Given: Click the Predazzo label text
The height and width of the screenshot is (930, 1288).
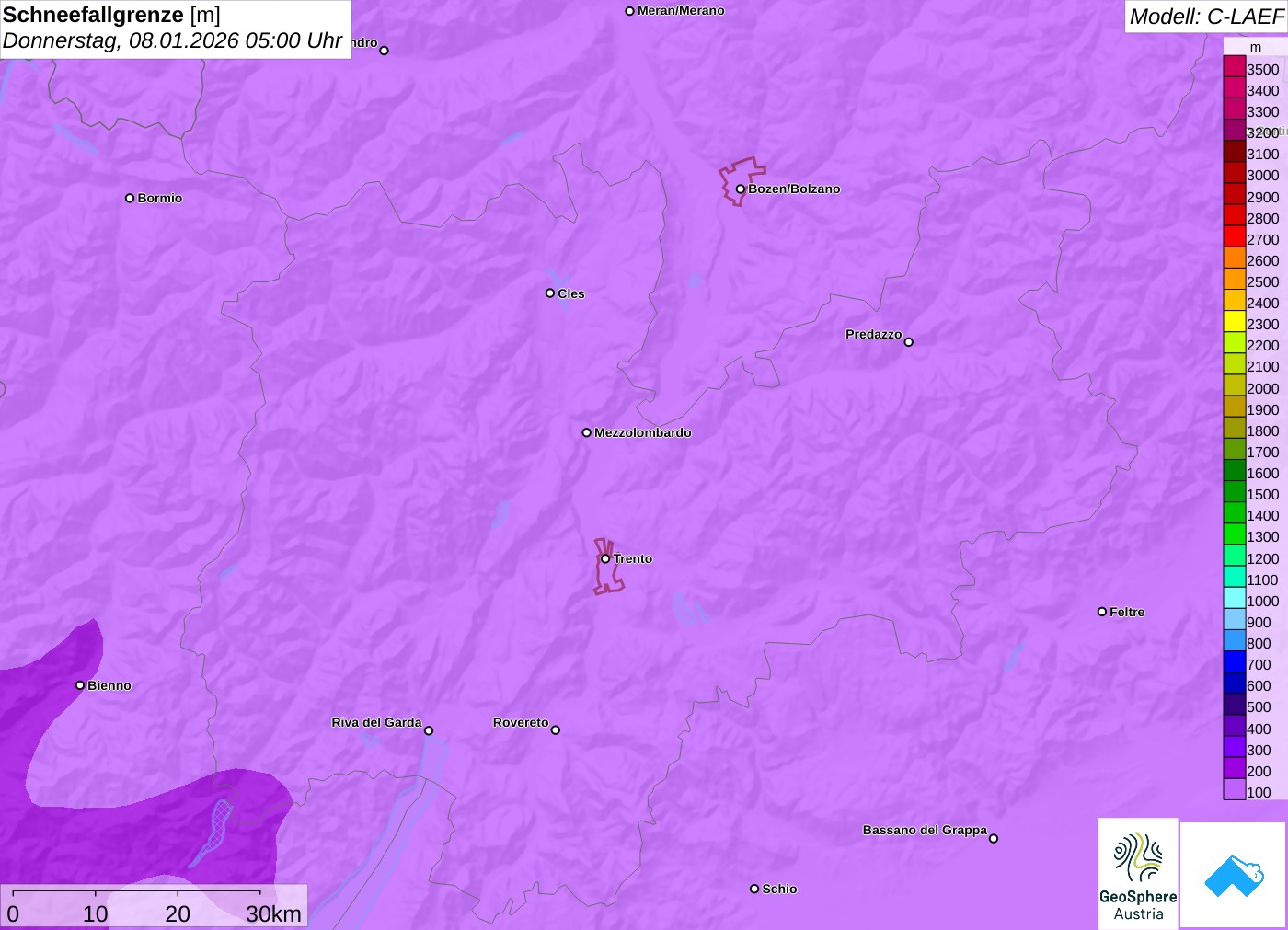Looking at the screenshot, I should 874,334.
